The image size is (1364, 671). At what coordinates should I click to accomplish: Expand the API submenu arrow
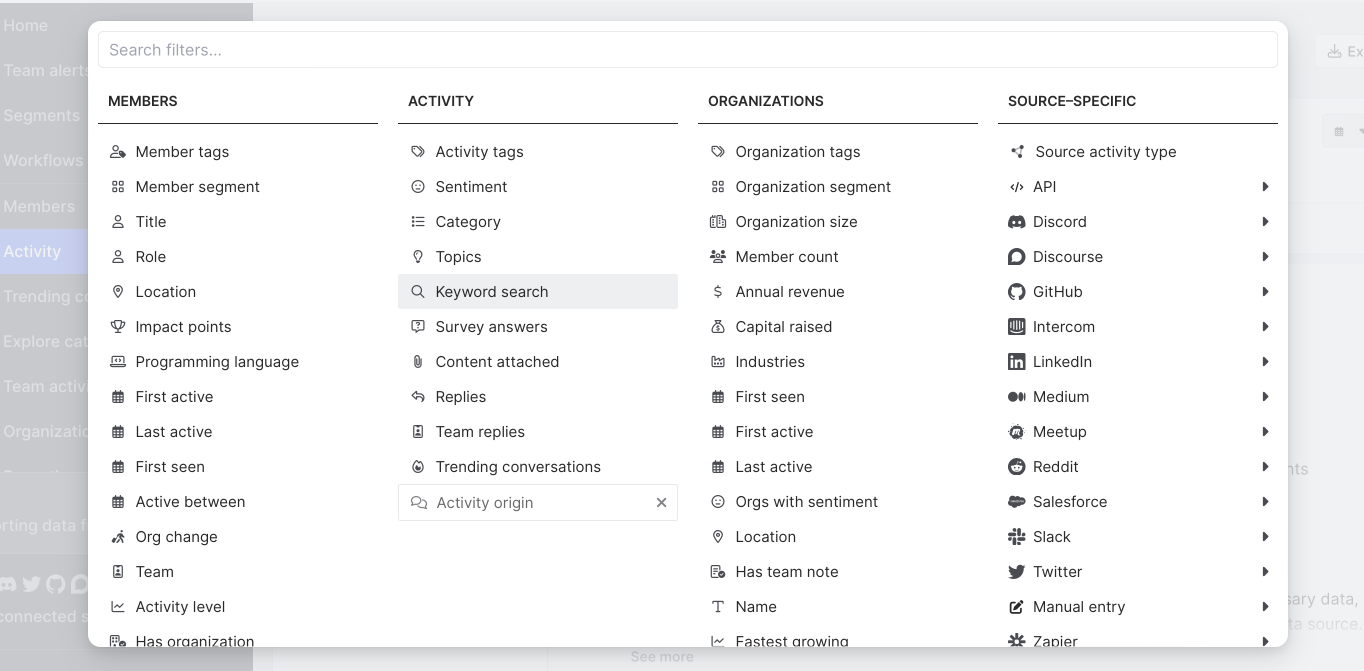click(x=1265, y=187)
